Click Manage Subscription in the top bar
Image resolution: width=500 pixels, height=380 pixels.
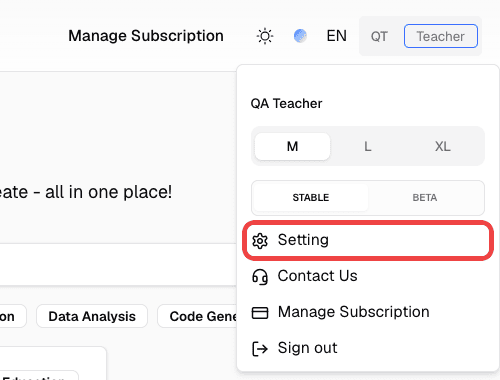(146, 36)
